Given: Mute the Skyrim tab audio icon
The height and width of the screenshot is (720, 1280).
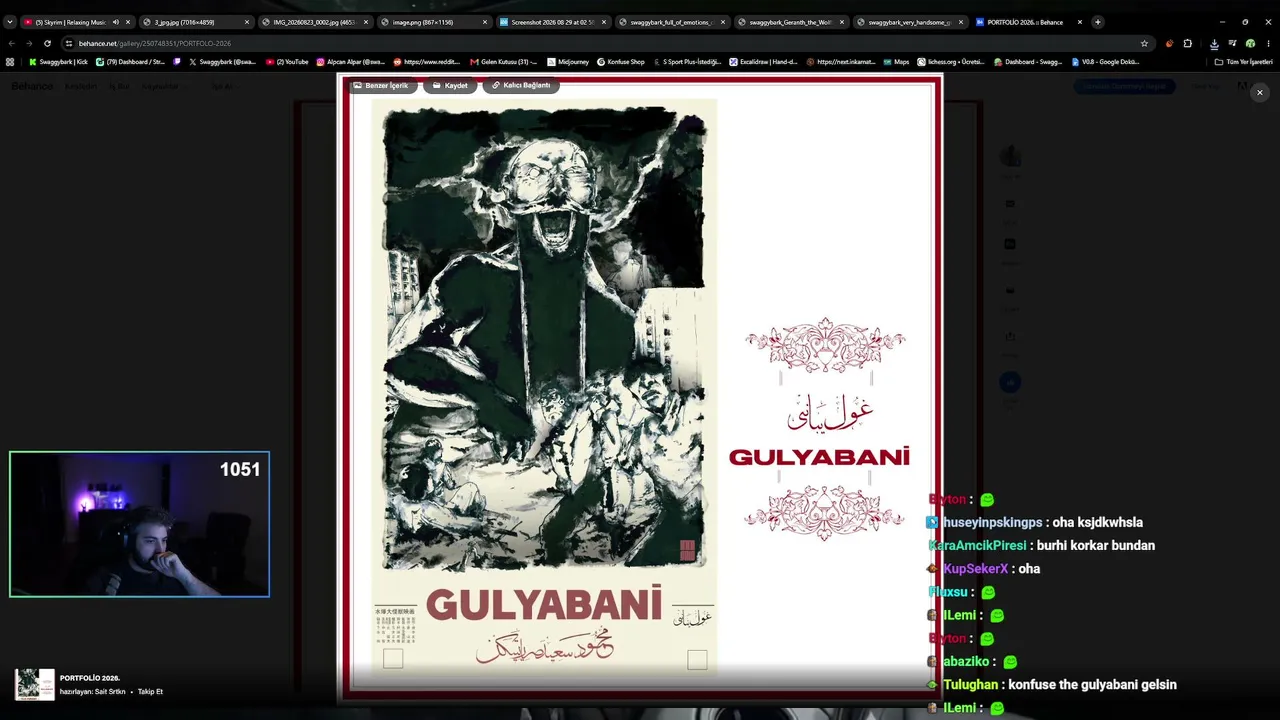Looking at the screenshot, I should tap(115, 22).
